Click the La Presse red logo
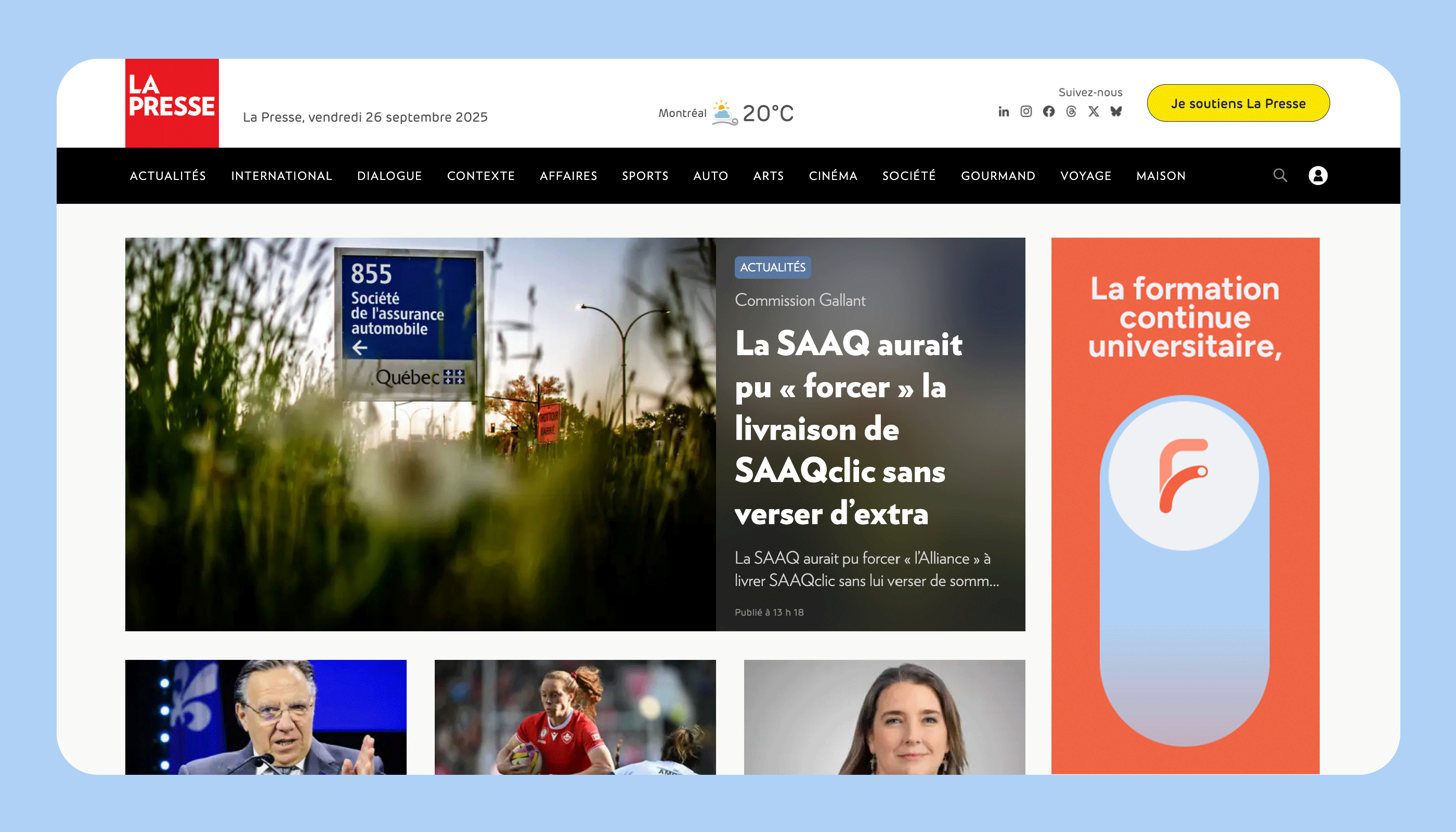The height and width of the screenshot is (832, 1456). (172, 103)
